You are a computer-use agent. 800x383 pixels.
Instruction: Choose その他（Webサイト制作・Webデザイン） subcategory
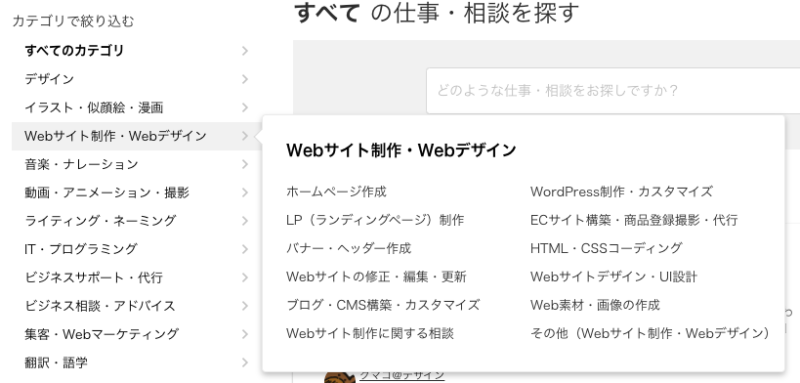click(650, 334)
